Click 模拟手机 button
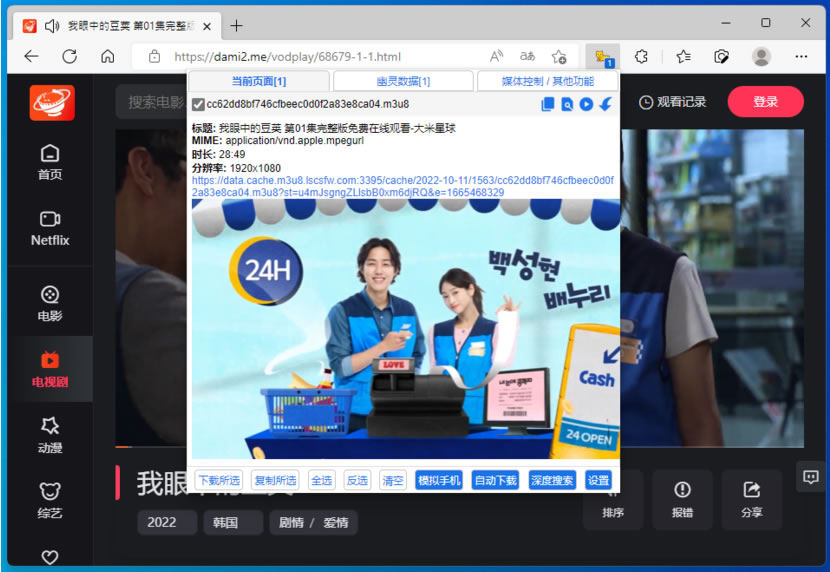 (439, 480)
